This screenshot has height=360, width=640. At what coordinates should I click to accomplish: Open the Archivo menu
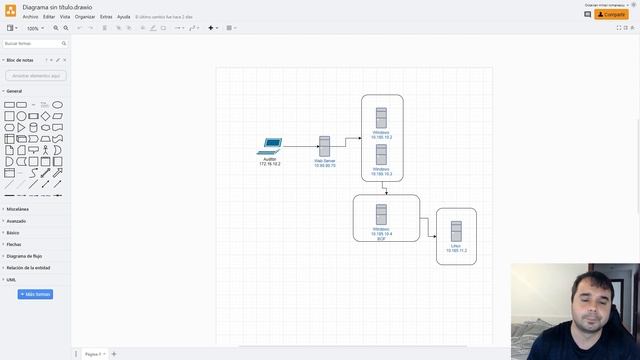point(30,17)
